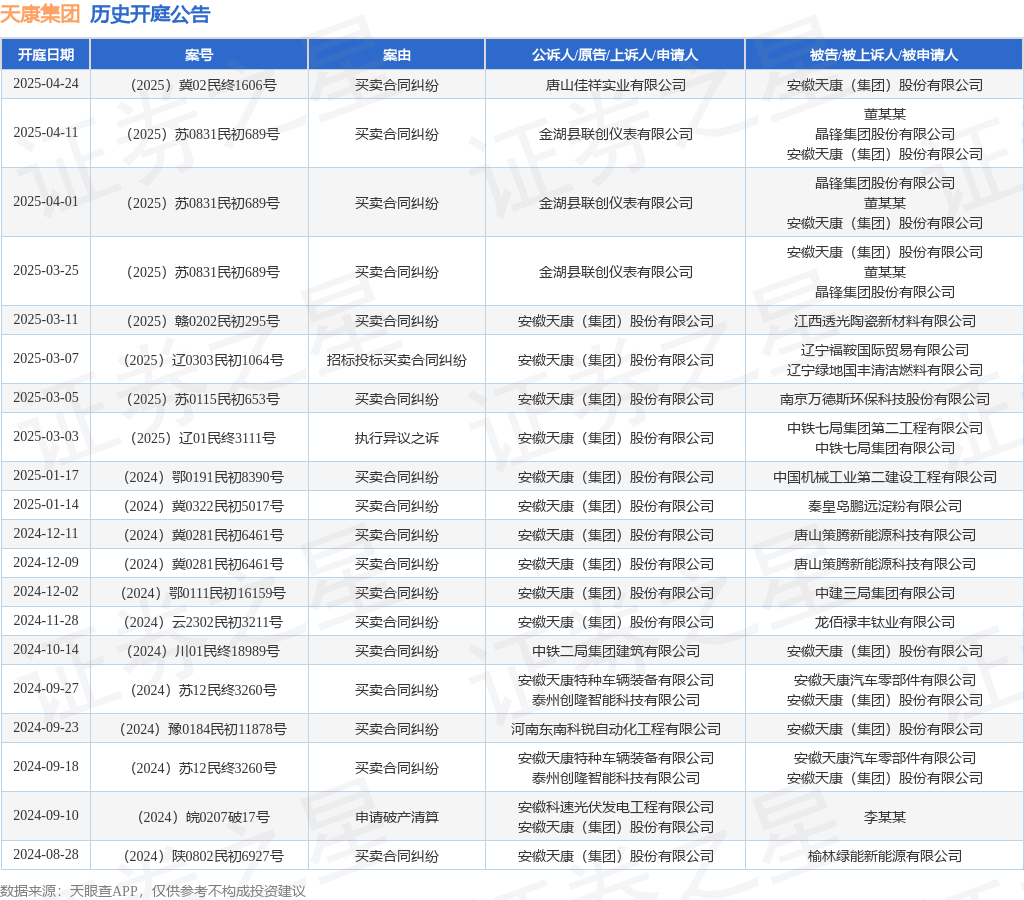Click the date cell 2025-04-24
The height and width of the screenshot is (900, 1024).
pyautogui.click(x=46, y=84)
